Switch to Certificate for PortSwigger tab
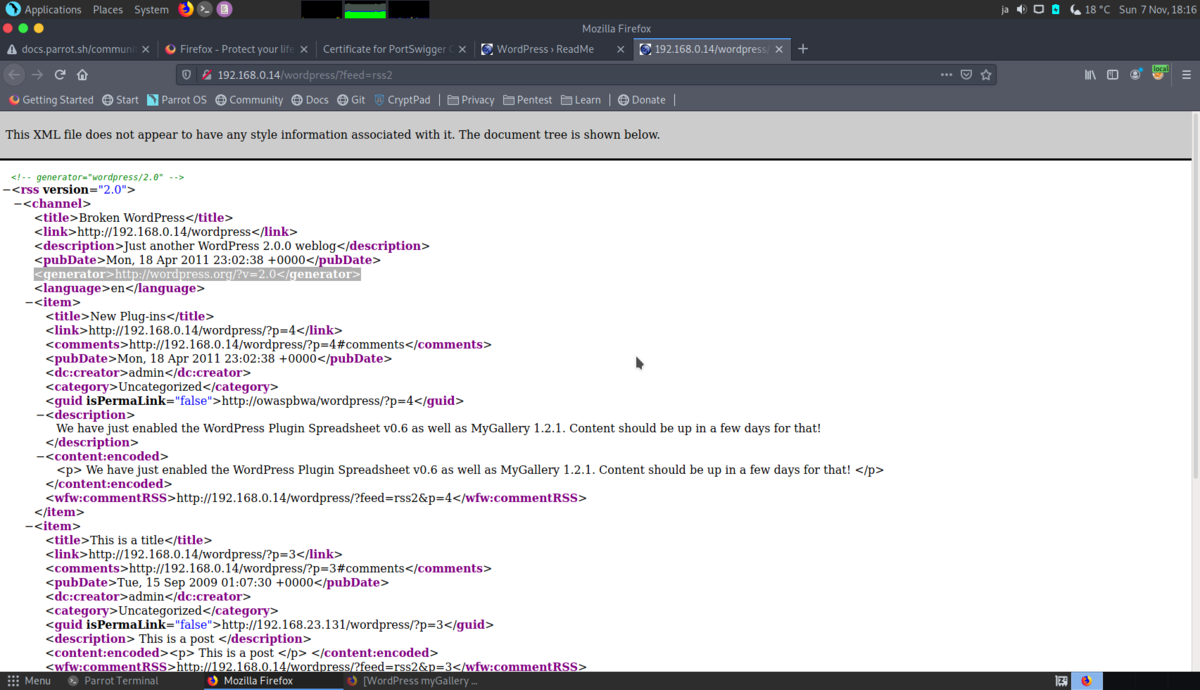Viewport: 1200px width, 690px height. [x=386, y=49]
